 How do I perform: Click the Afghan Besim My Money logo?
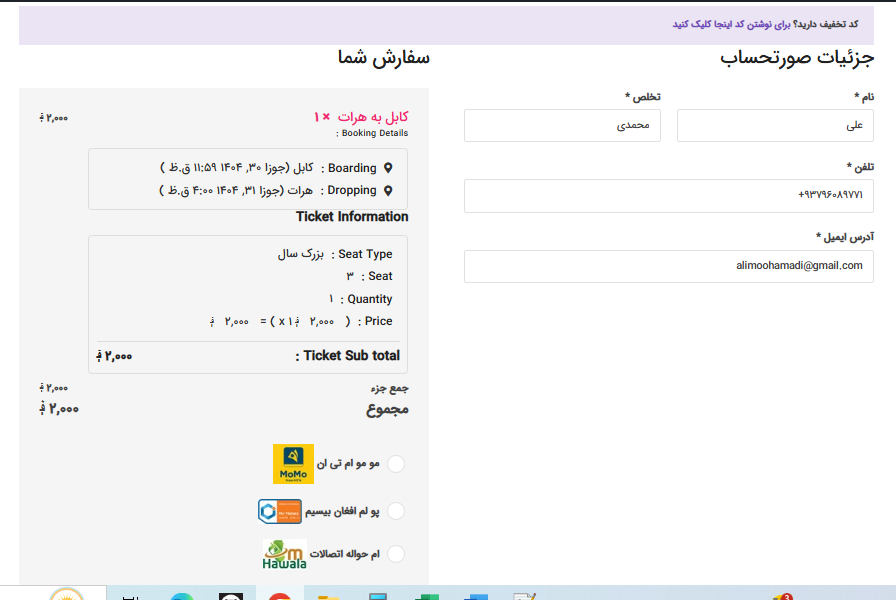(280, 511)
